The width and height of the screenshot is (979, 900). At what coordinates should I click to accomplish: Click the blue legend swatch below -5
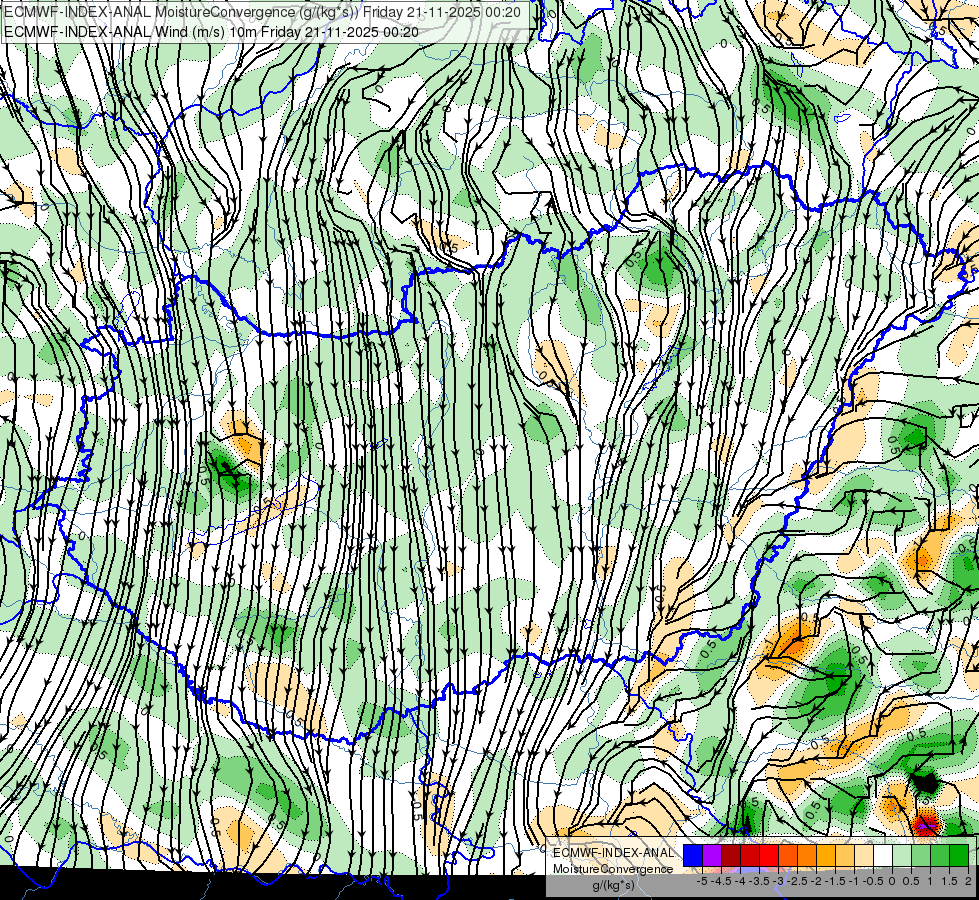(693, 855)
